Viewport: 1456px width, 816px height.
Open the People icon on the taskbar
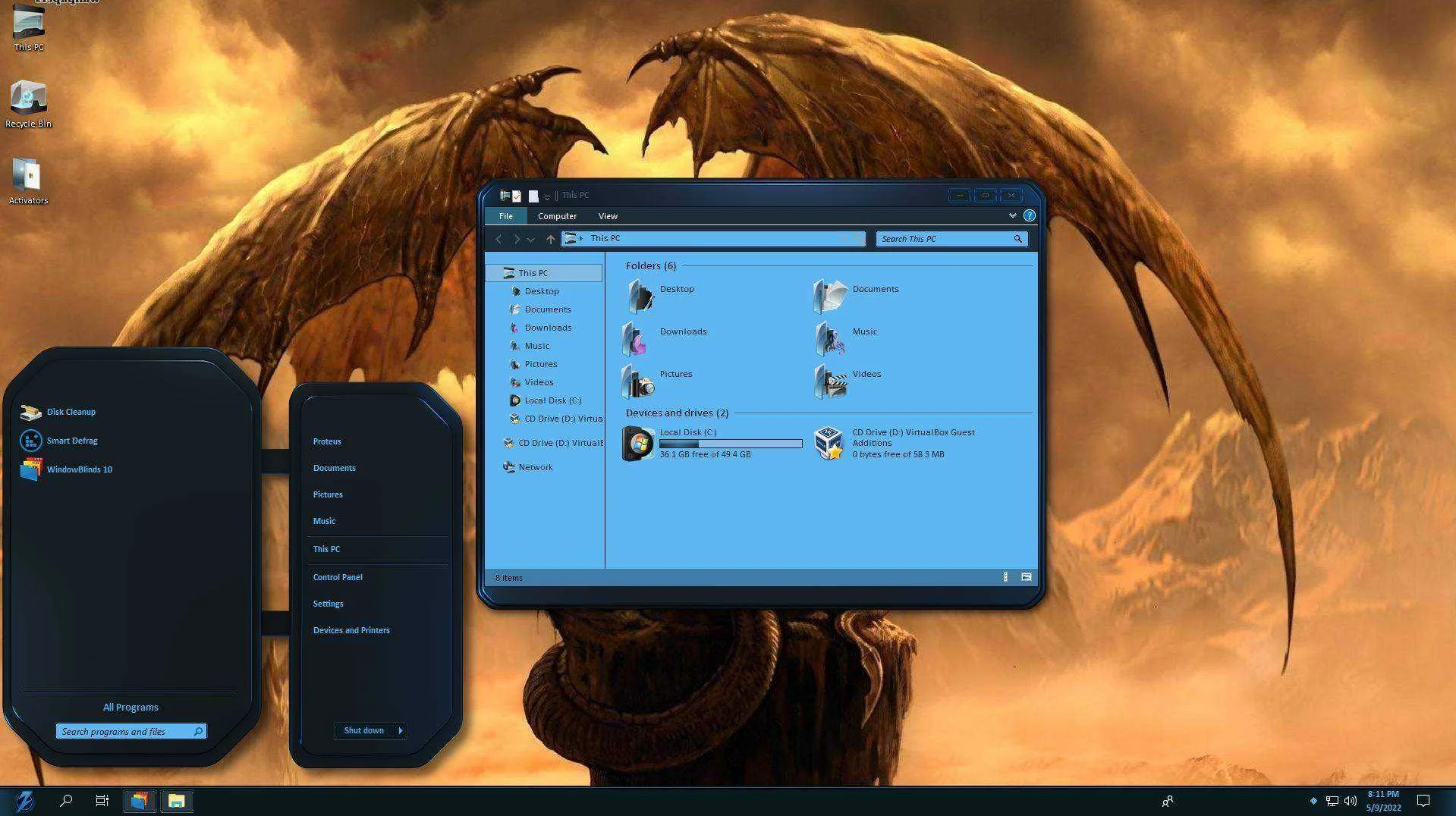coord(1168,801)
